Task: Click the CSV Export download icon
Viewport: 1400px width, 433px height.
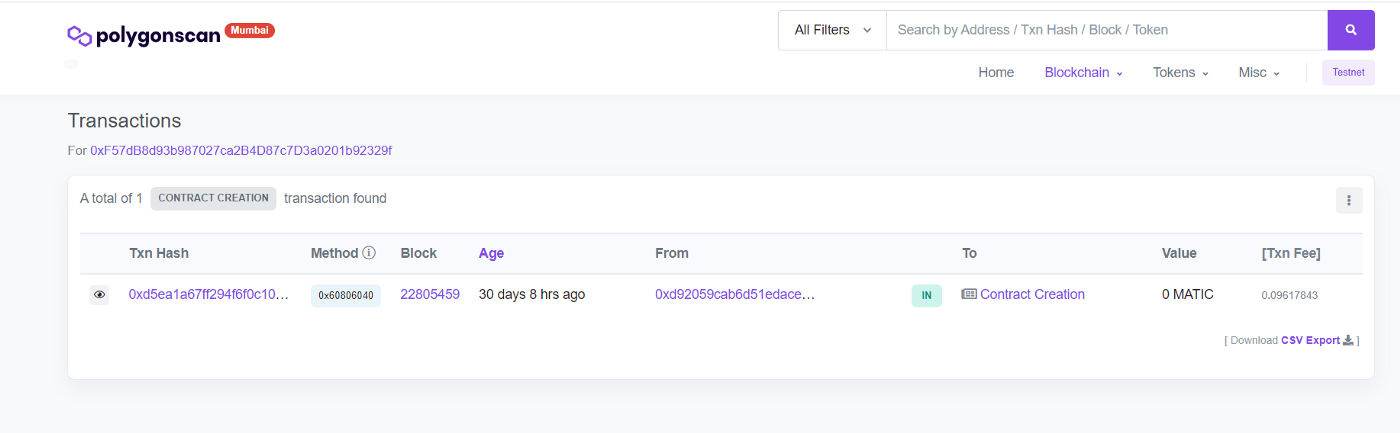Action: (x=1348, y=340)
